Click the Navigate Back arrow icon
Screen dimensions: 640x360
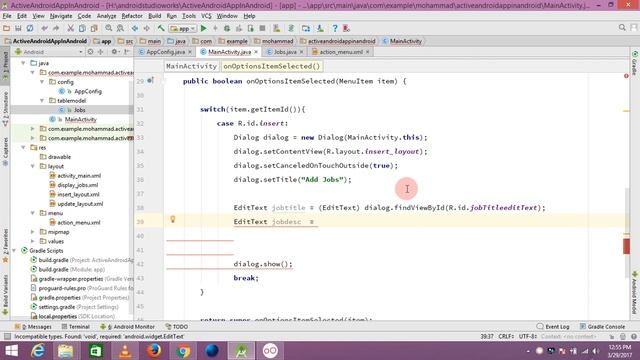click(135, 28)
